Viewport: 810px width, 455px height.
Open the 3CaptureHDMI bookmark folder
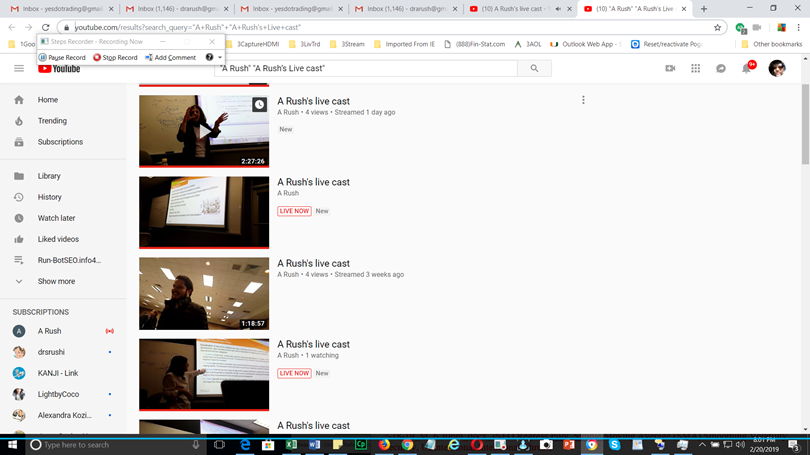pyautogui.click(x=253, y=44)
